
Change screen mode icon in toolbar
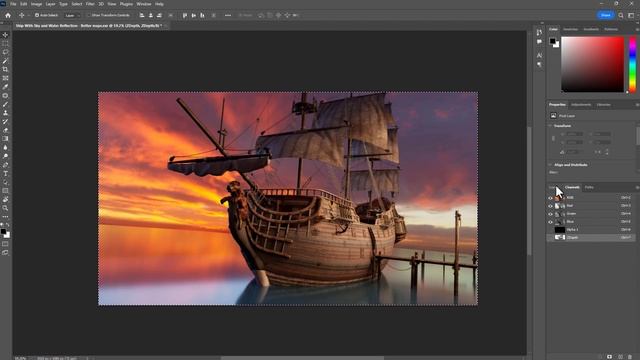(5, 253)
